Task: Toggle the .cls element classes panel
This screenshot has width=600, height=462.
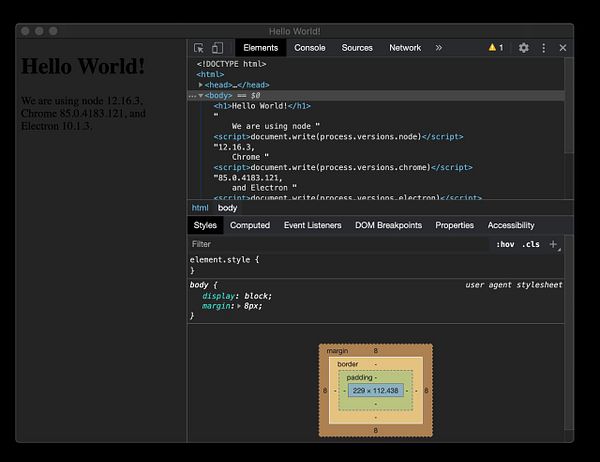Action: pos(530,244)
